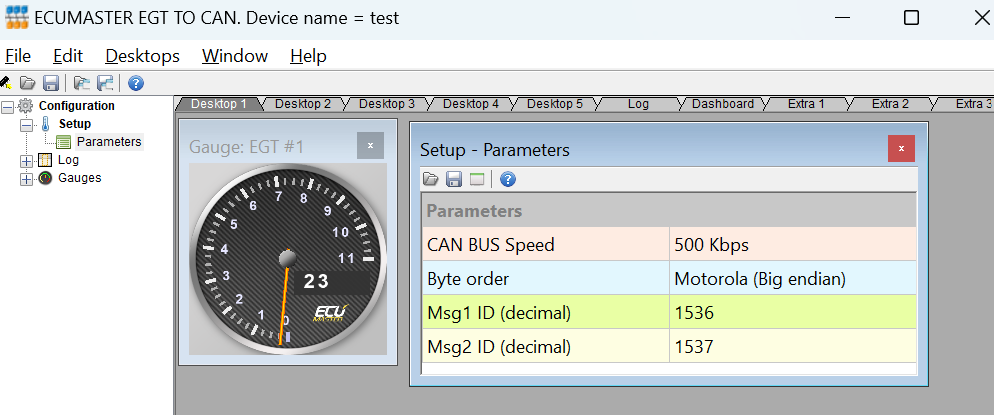The height and width of the screenshot is (415, 994).
Task: Click the gauge digital readout showing 23
Action: 332,282
